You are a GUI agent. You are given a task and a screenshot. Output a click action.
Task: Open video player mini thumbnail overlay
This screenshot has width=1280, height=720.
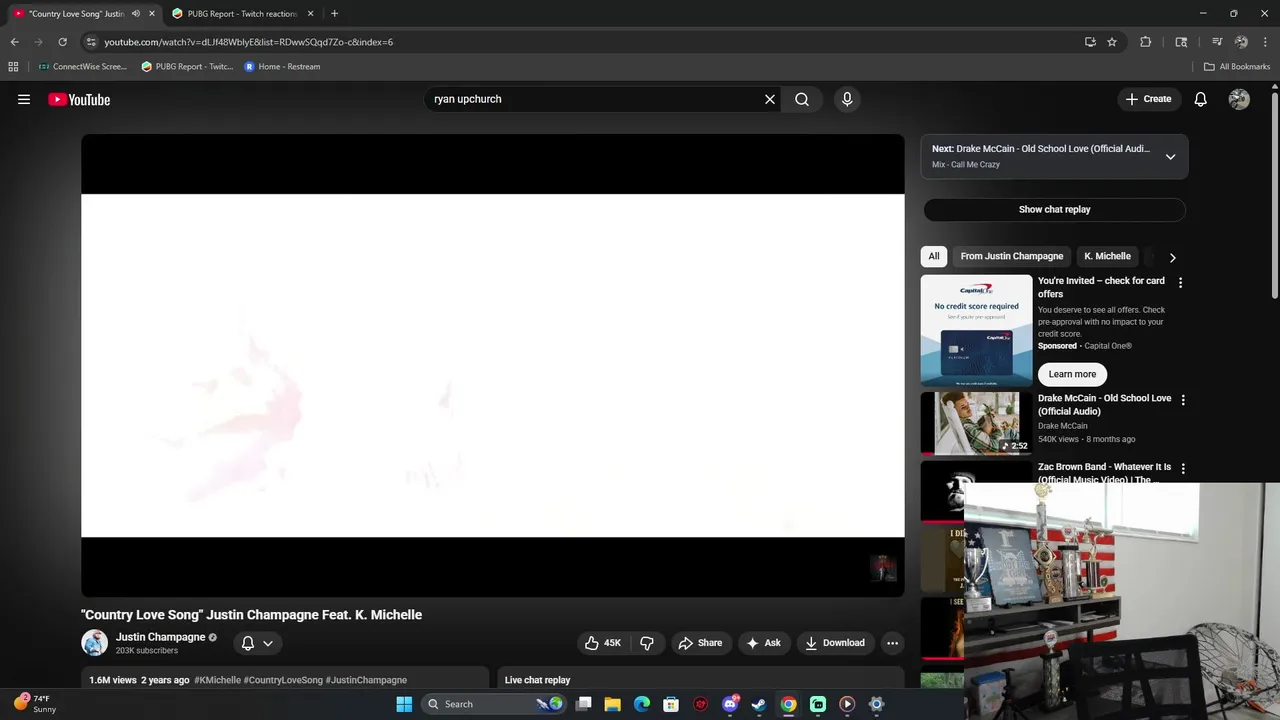coord(883,568)
